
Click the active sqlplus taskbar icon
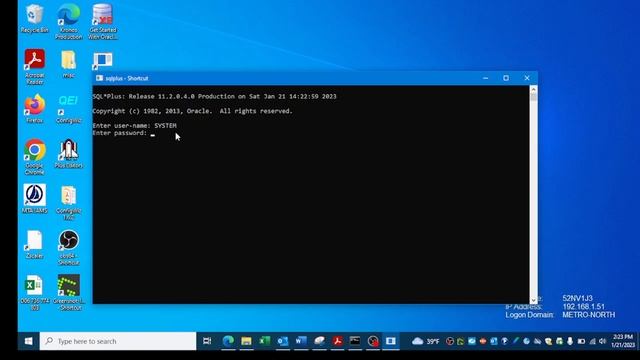click(391, 341)
